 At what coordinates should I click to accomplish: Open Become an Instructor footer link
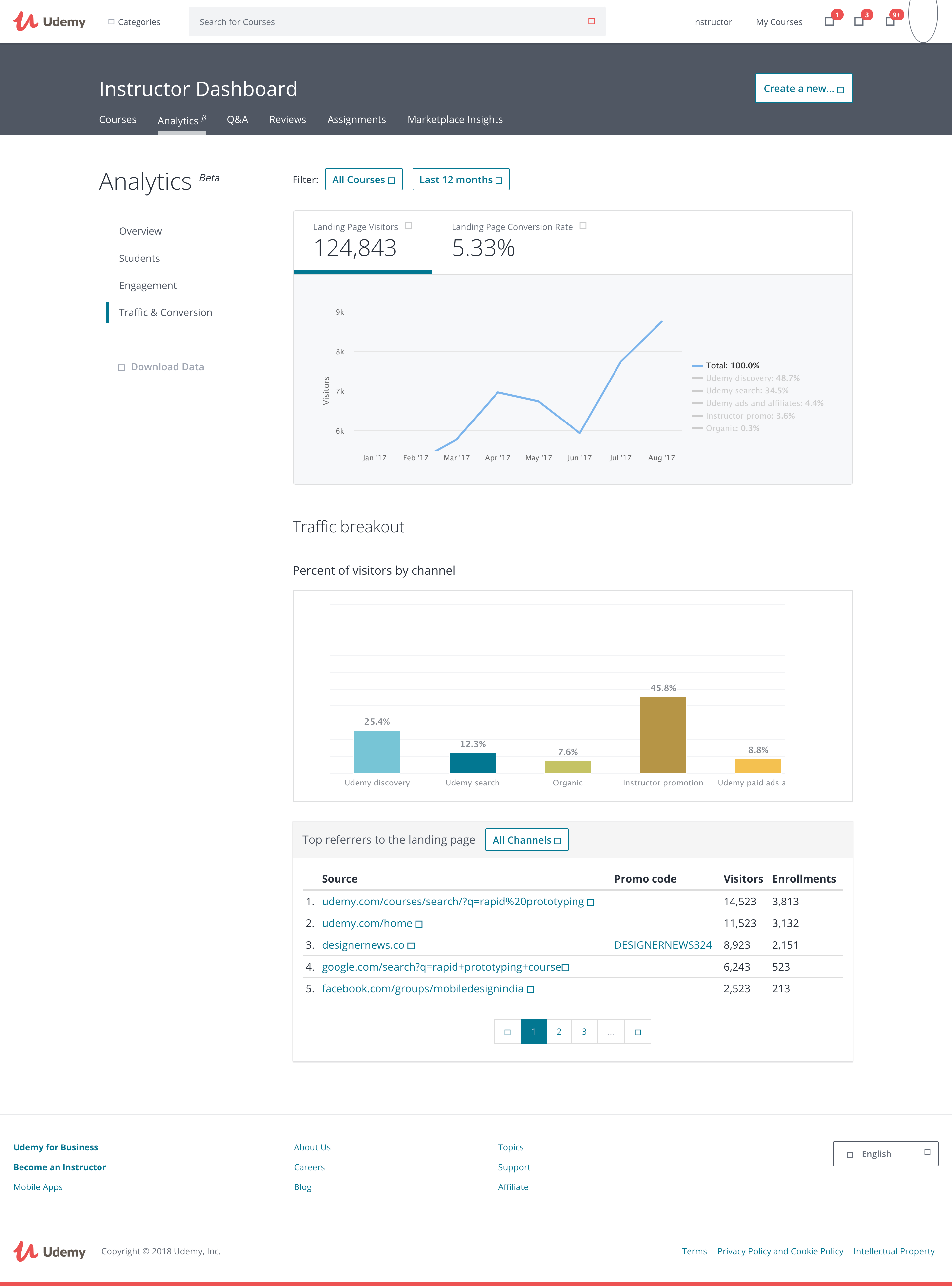point(59,1167)
